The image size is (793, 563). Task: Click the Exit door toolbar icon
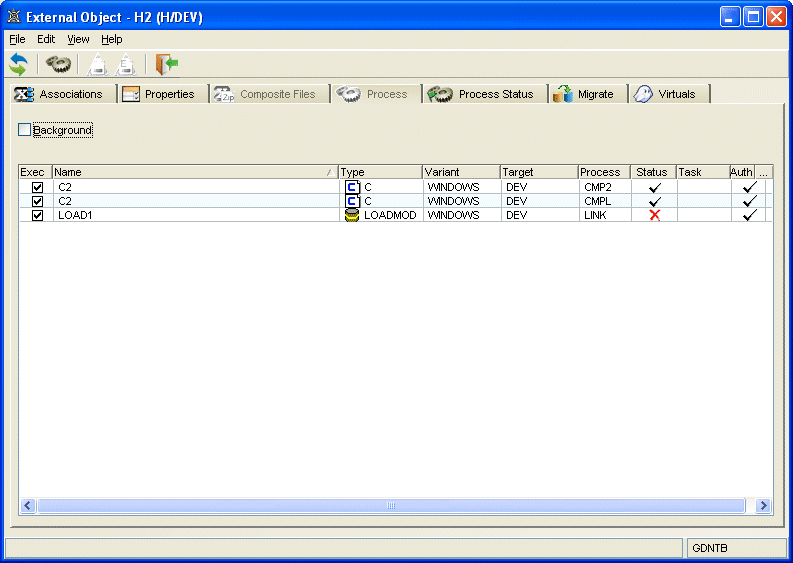[167, 65]
